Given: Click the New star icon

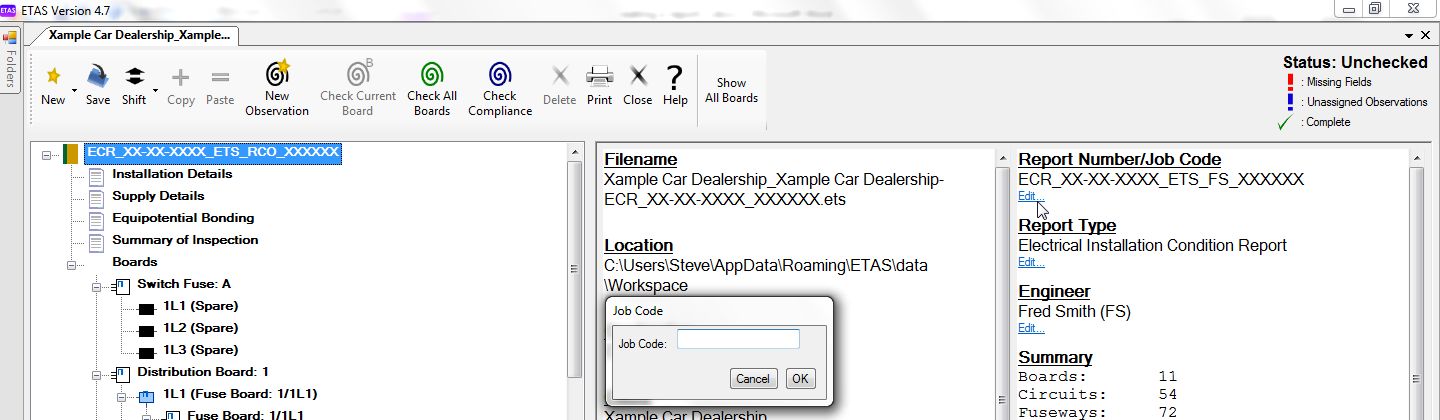Looking at the screenshot, I should click(x=53, y=76).
